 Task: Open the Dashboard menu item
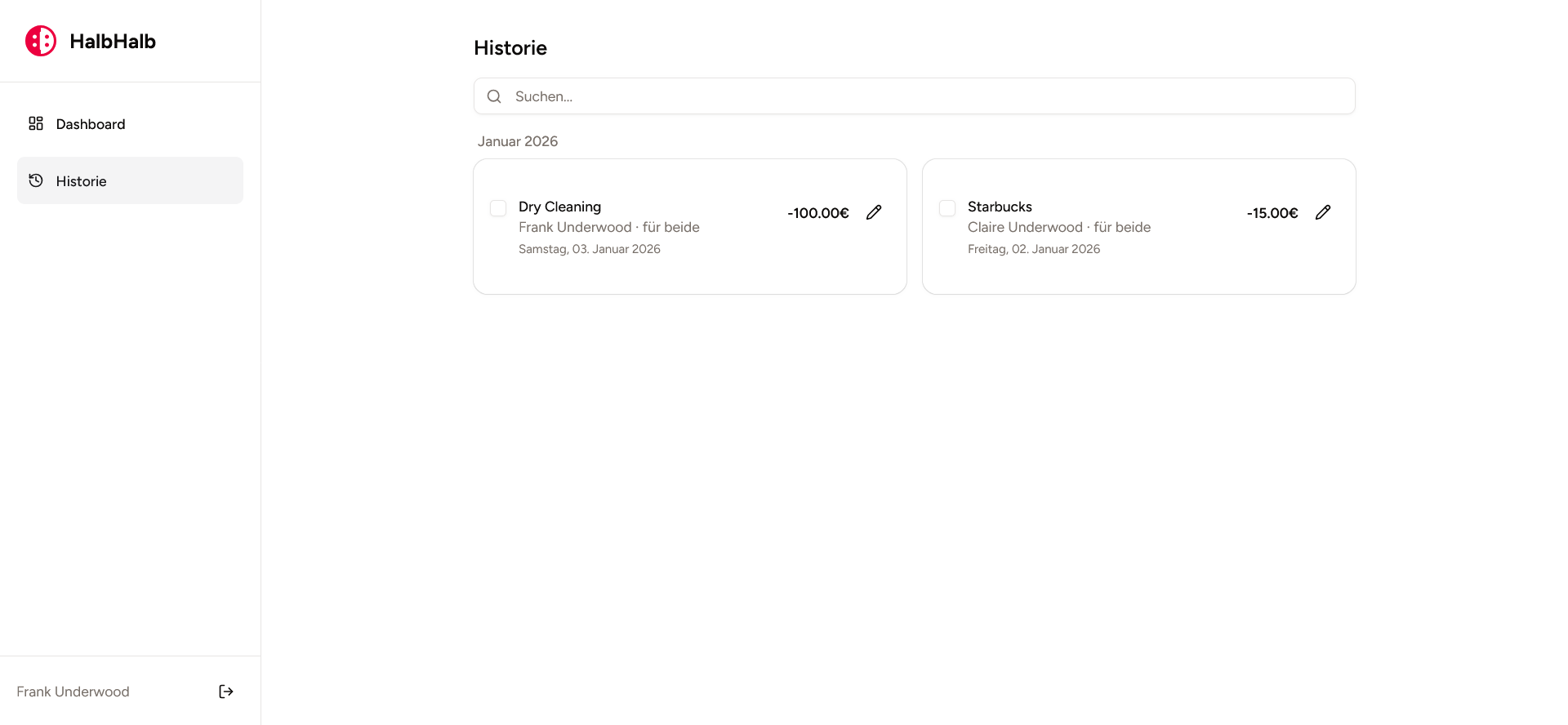pyautogui.click(x=91, y=124)
